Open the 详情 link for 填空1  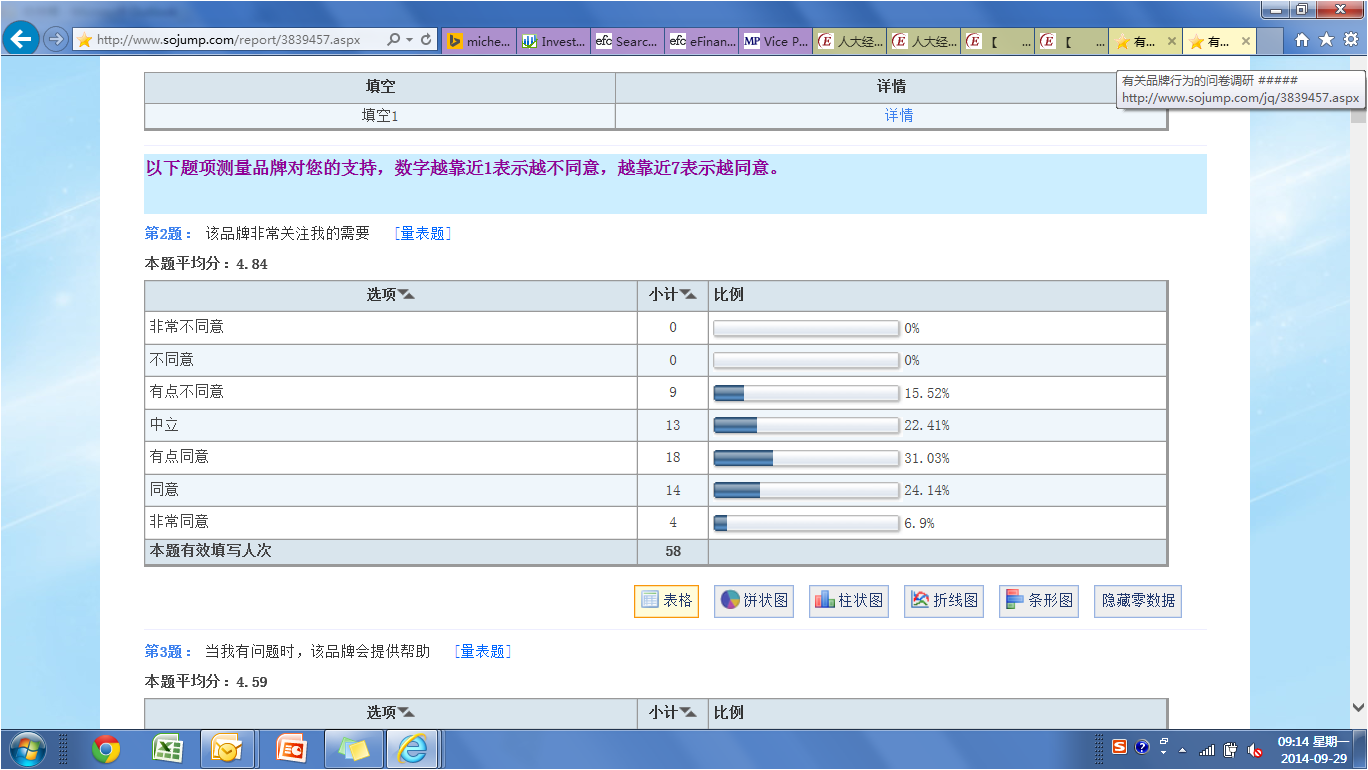coord(899,116)
